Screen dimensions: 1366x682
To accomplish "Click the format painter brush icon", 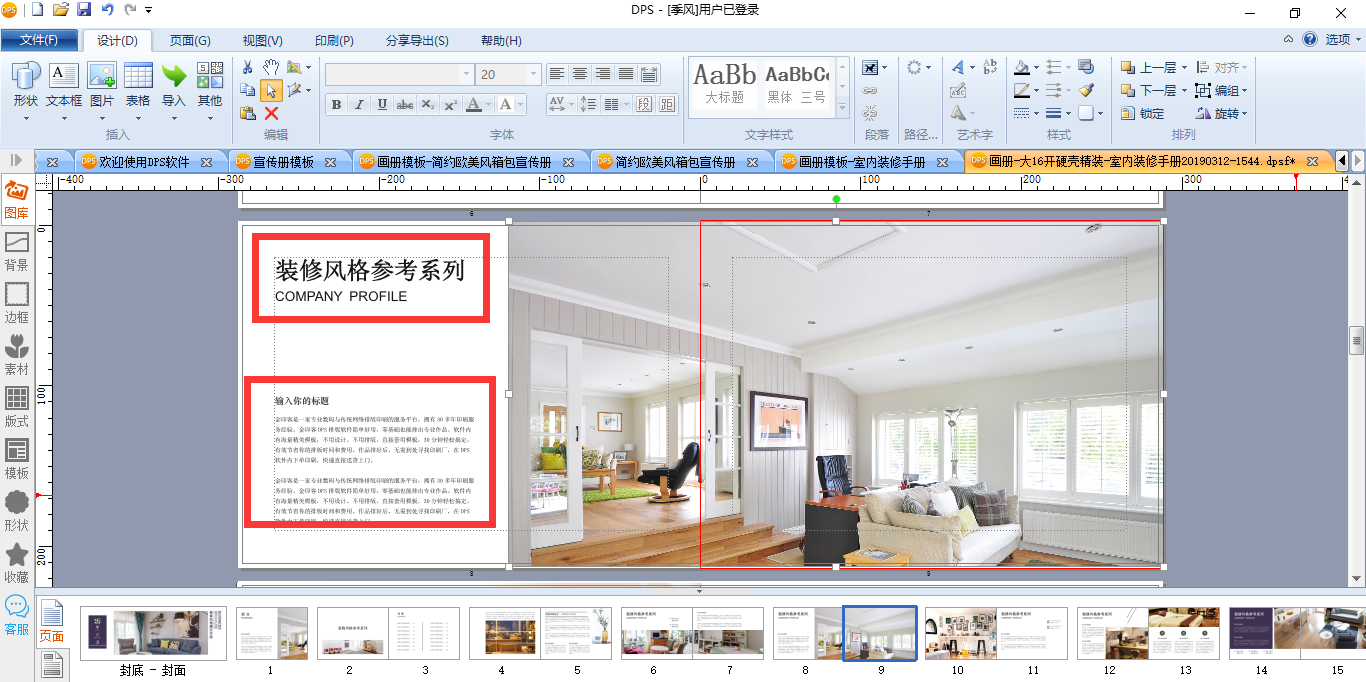I will 1086,90.
